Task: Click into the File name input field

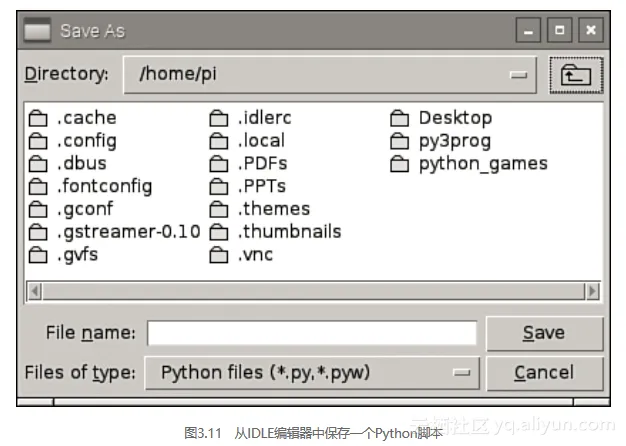Action: tap(312, 333)
